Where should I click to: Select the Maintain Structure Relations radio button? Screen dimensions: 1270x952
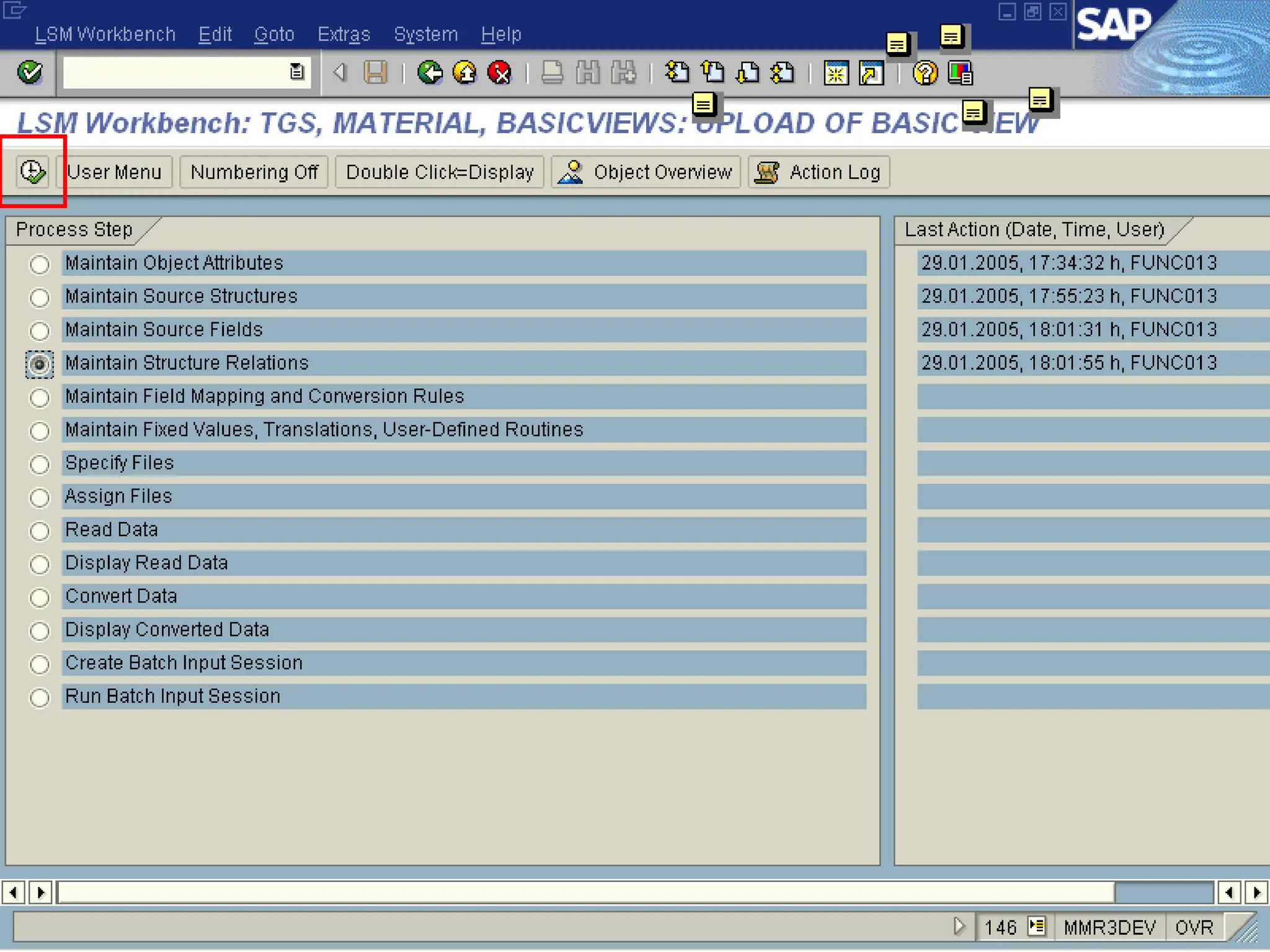[x=40, y=364]
